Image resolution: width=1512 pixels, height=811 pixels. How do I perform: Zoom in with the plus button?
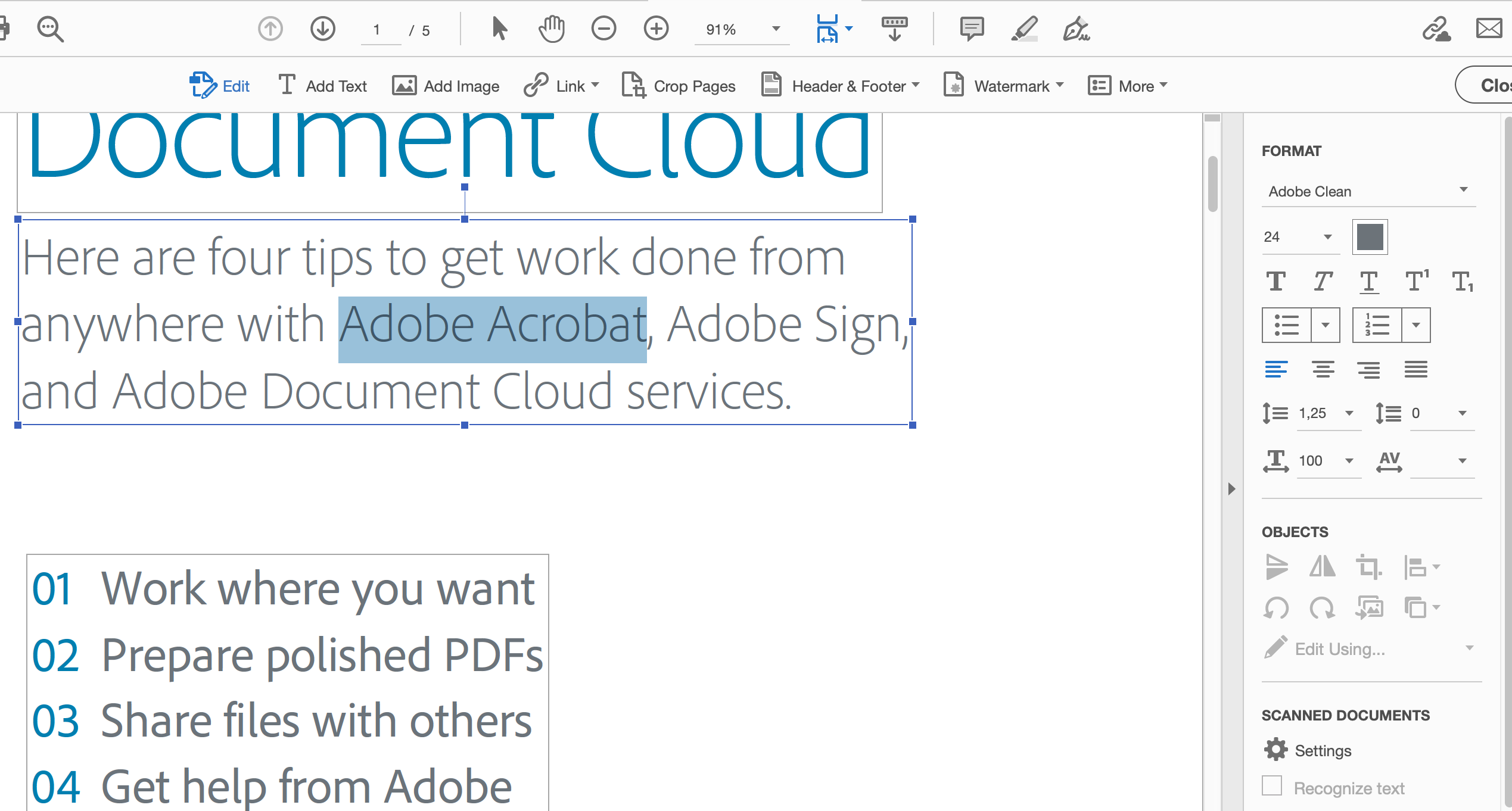[x=656, y=29]
